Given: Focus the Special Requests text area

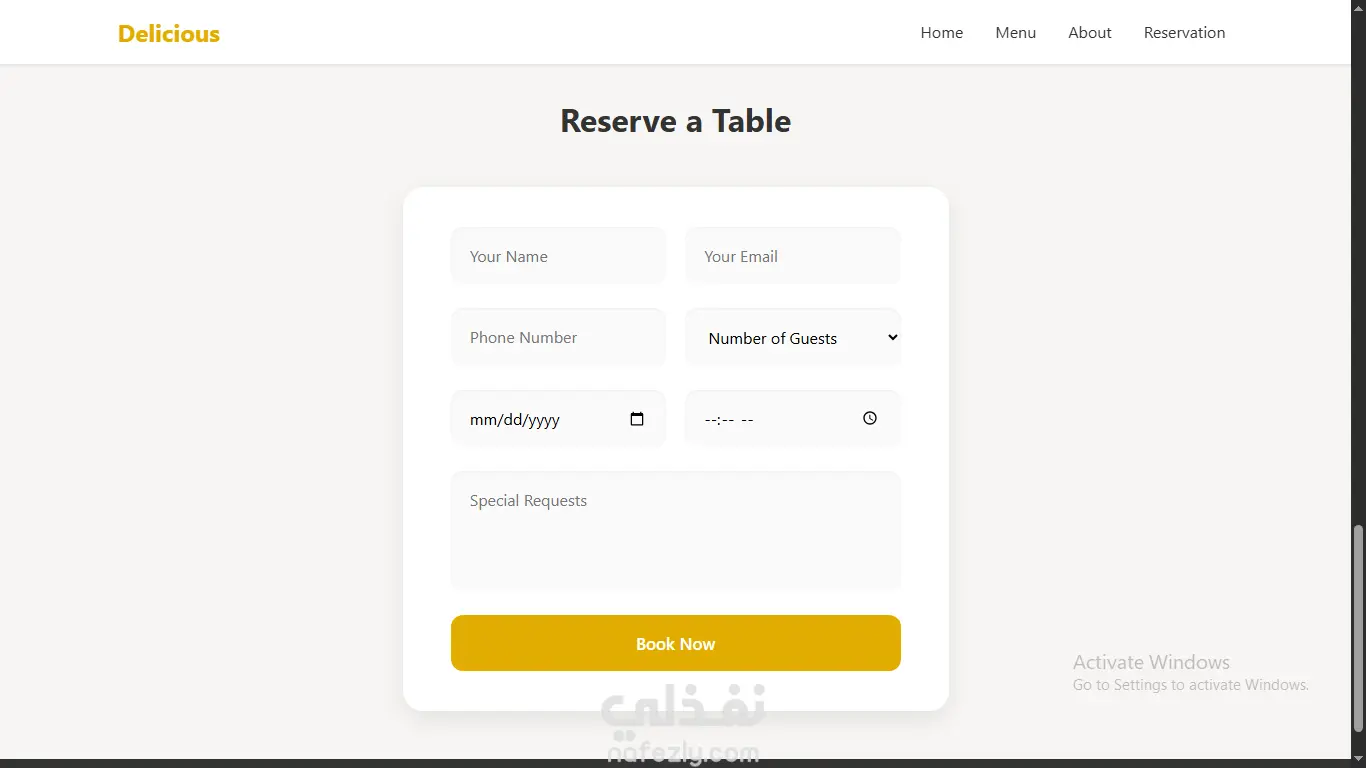Looking at the screenshot, I should point(676,530).
